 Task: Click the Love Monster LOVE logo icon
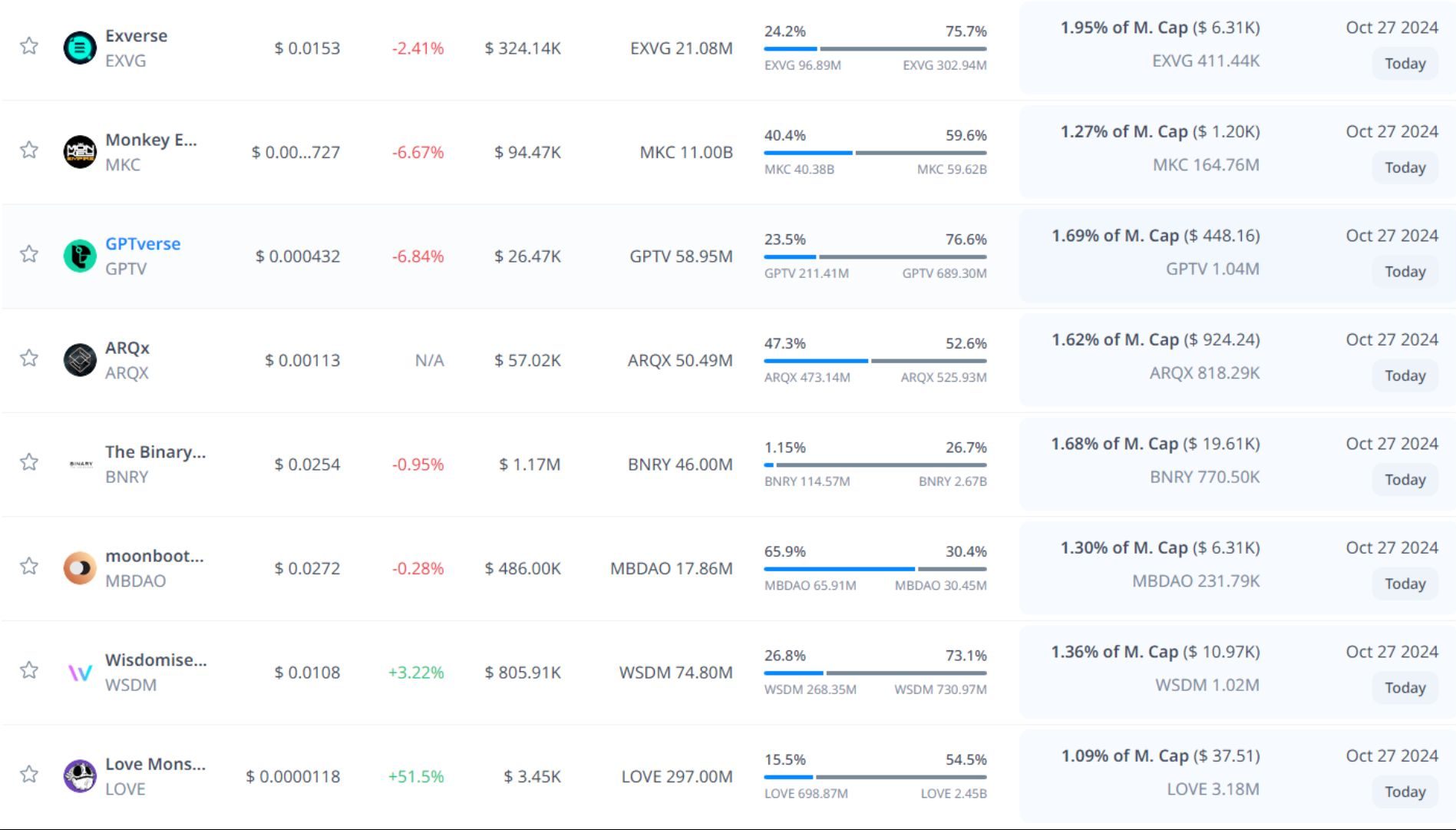[80, 776]
